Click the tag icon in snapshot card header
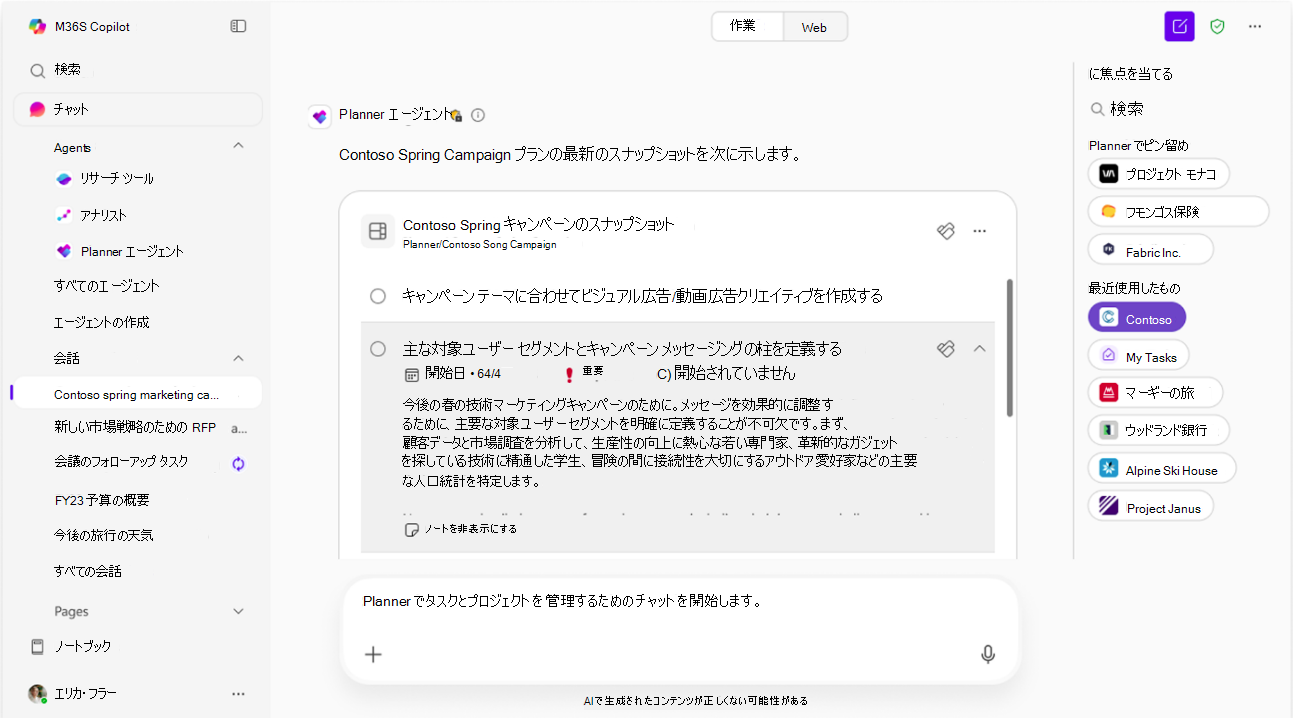Image resolution: width=1293 pixels, height=718 pixels. click(x=945, y=231)
